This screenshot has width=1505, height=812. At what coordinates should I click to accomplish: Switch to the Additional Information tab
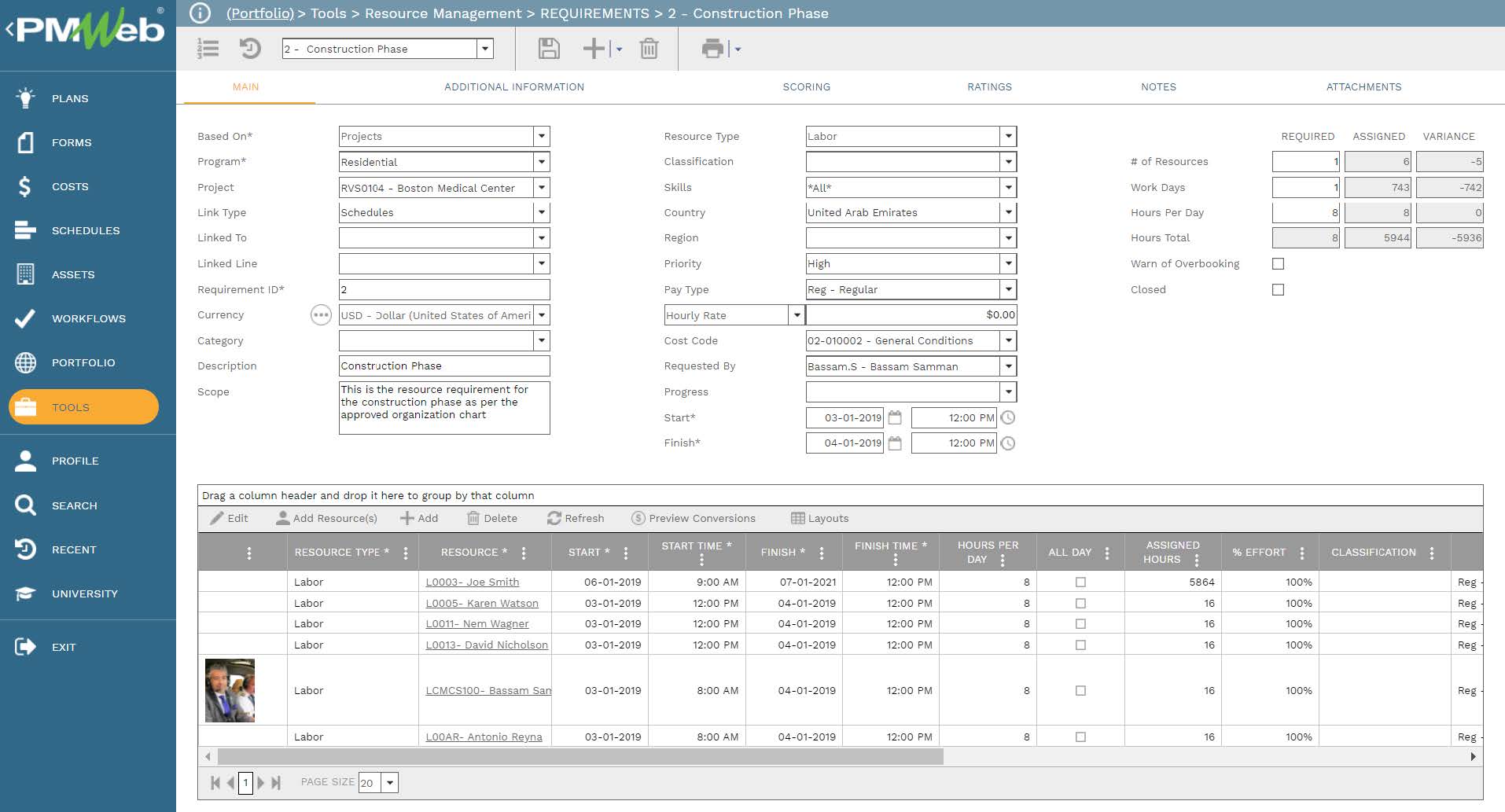[x=514, y=87]
